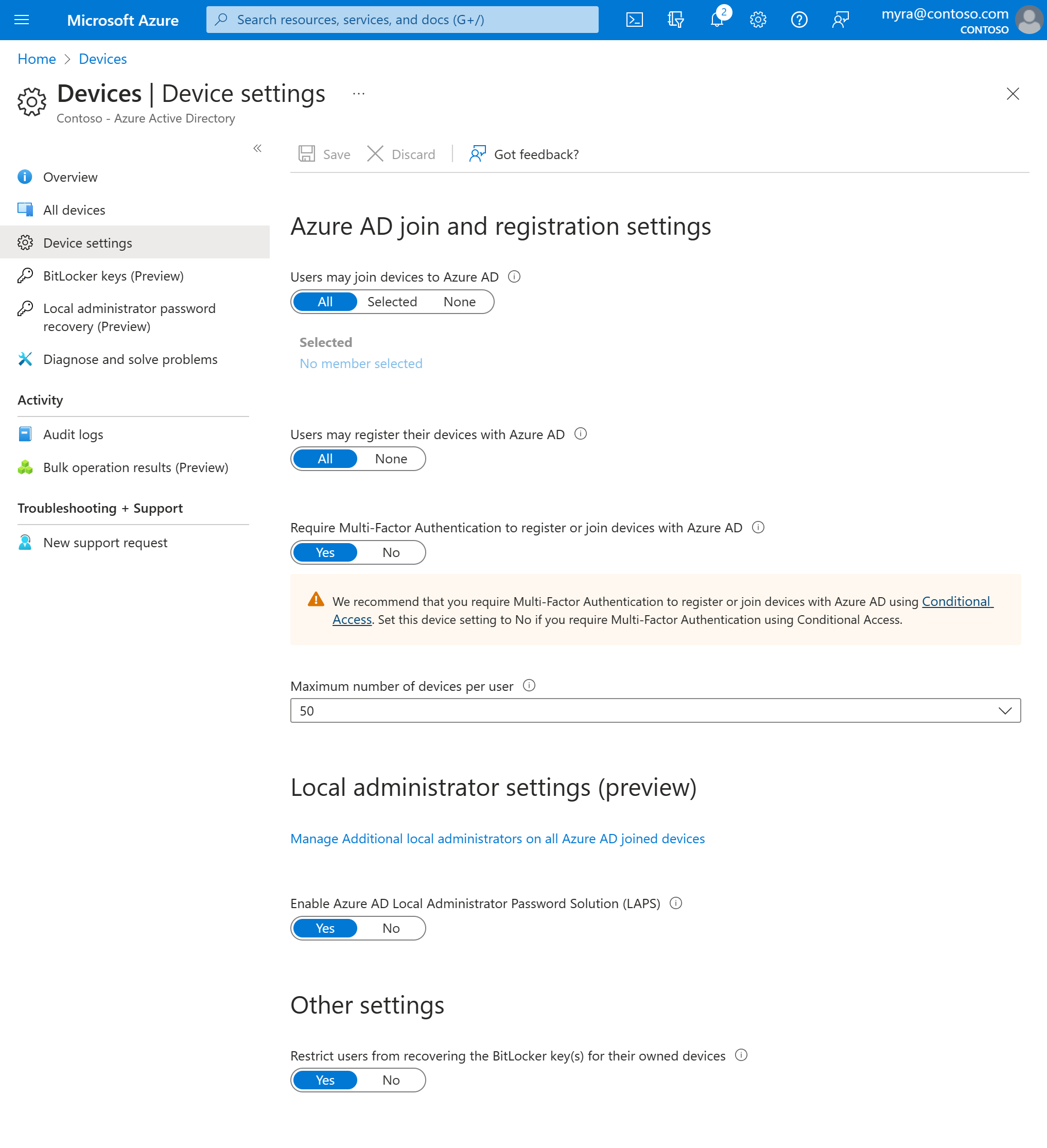Screen dimensions: 1047x1148
Task: Open BitLocker keys (Preview) in sidebar
Action: click(x=113, y=276)
